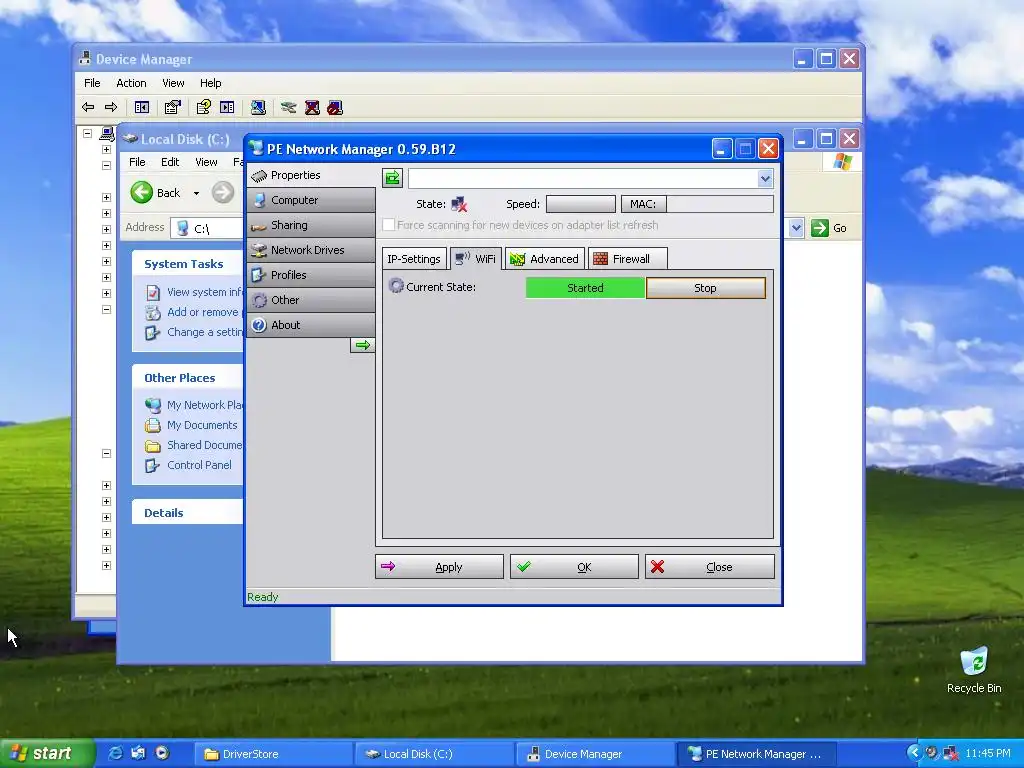Image resolution: width=1024 pixels, height=768 pixels.
Task: Switch to the IP-Settings tab
Action: tap(414, 259)
